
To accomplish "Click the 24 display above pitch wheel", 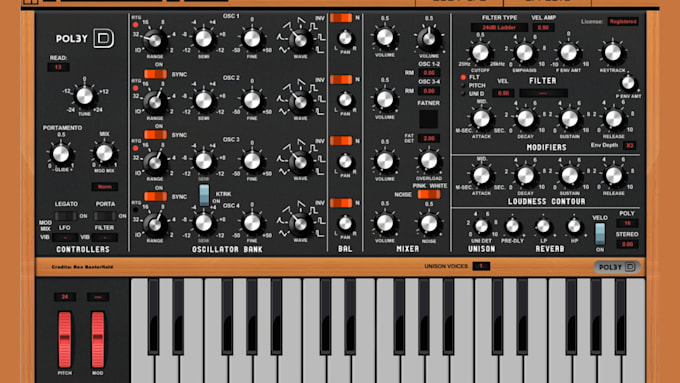I will 65,297.
